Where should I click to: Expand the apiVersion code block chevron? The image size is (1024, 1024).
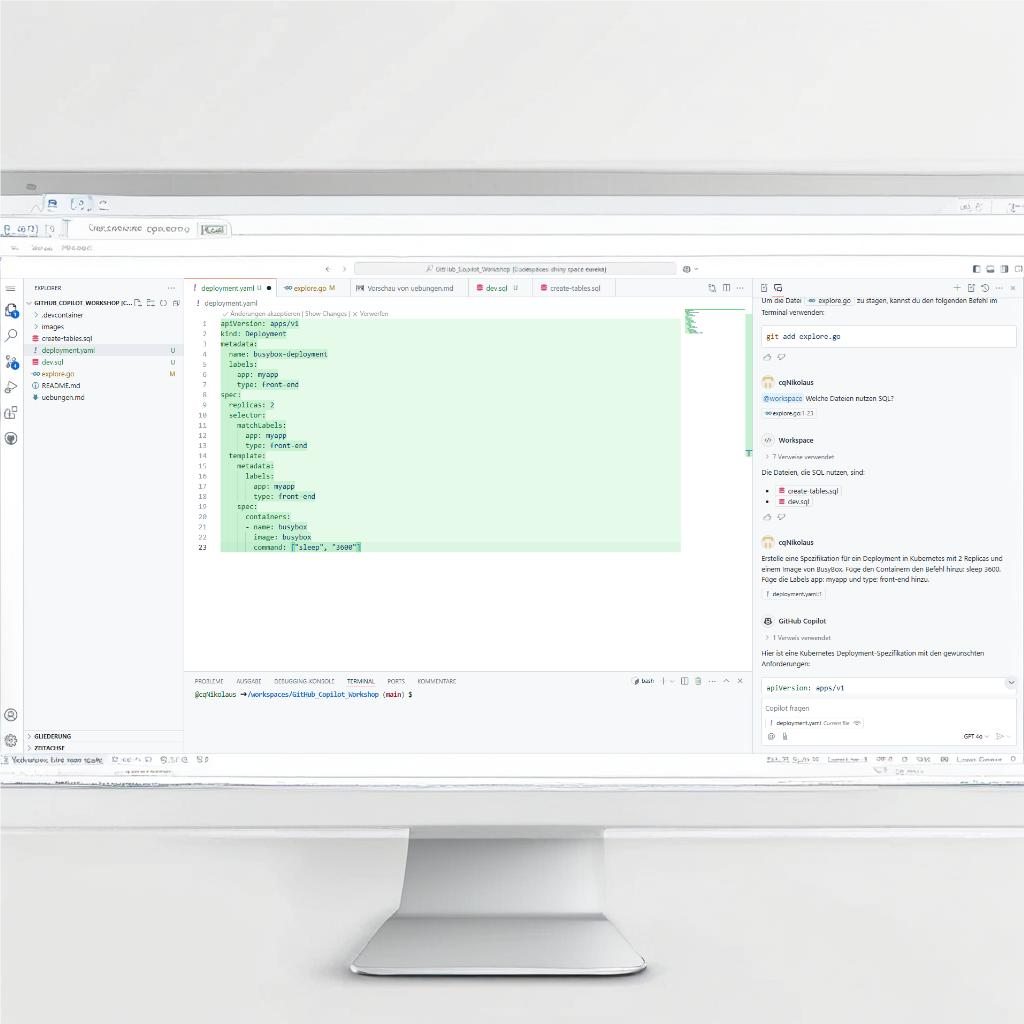[x=1011, y=683]
